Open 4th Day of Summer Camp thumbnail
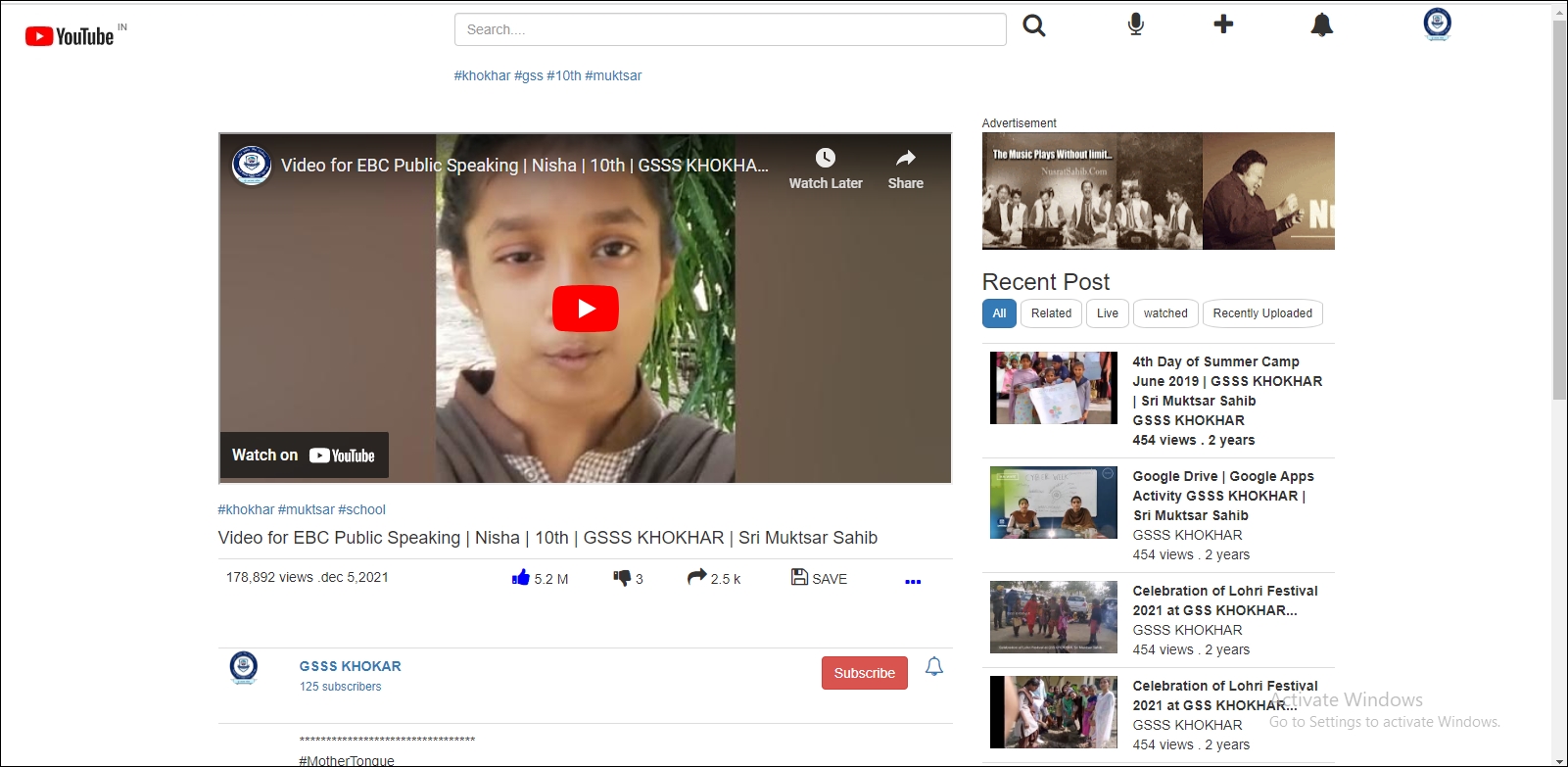 1053,388
